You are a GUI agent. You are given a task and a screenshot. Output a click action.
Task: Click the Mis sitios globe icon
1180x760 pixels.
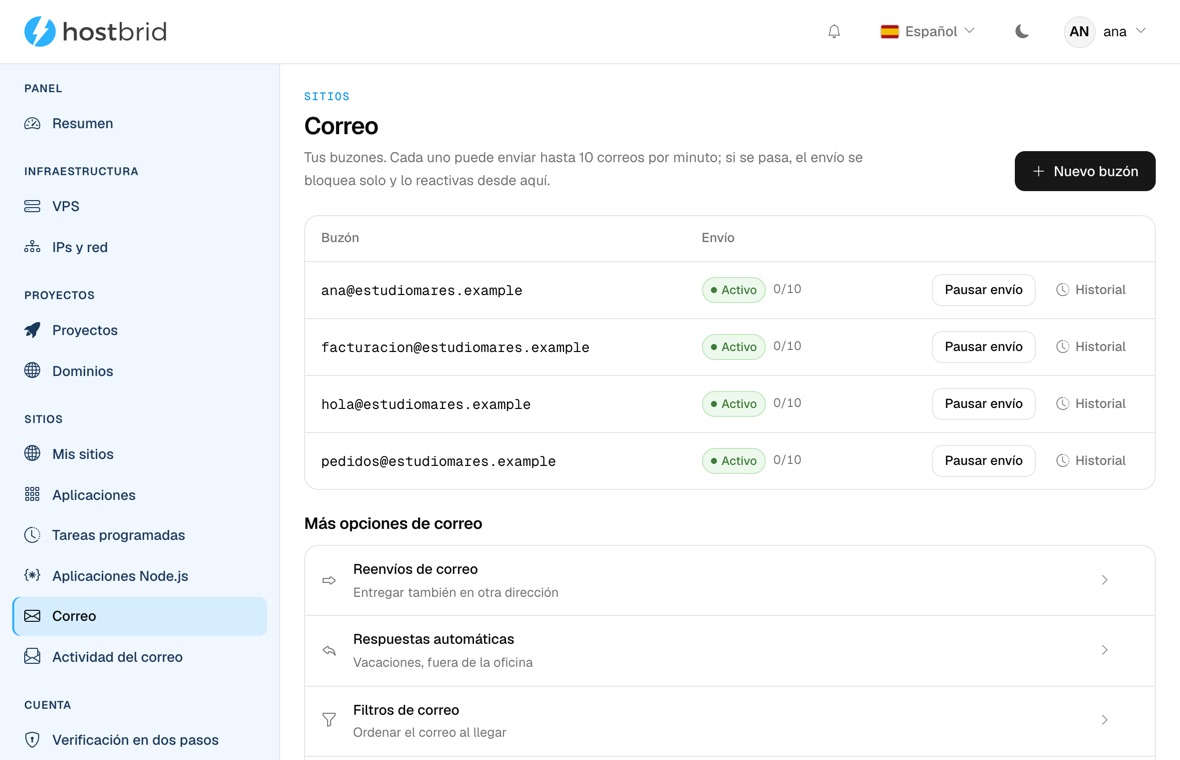[x=32, y=454]
